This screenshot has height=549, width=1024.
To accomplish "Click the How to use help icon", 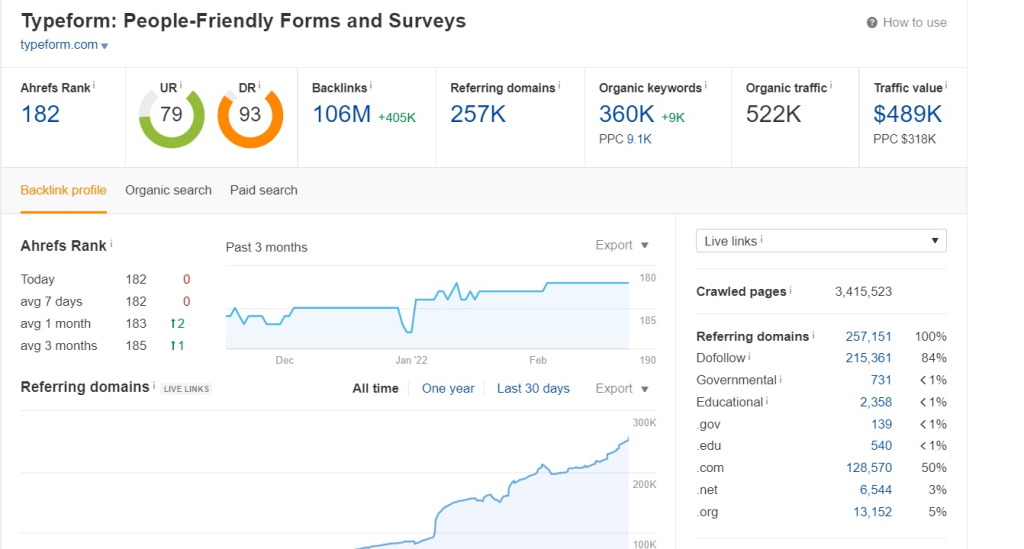I will [872, 23].
